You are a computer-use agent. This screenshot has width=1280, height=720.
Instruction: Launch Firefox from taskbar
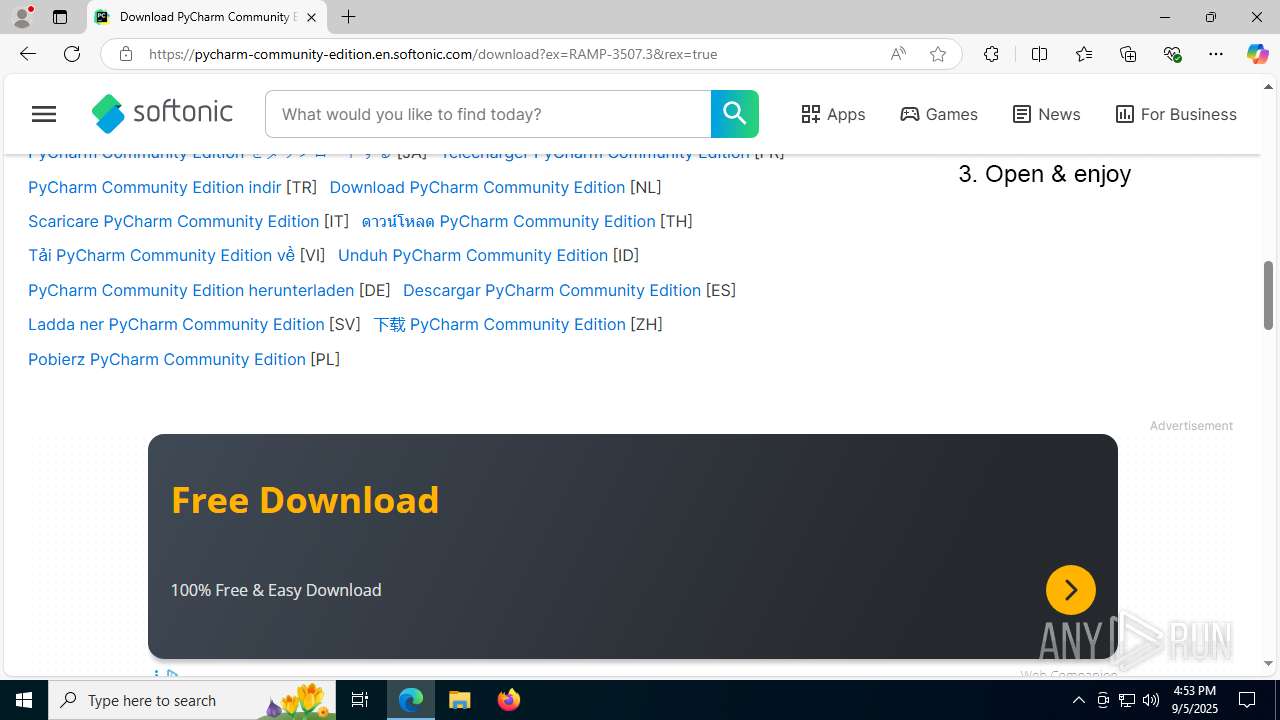coord(509,700)
